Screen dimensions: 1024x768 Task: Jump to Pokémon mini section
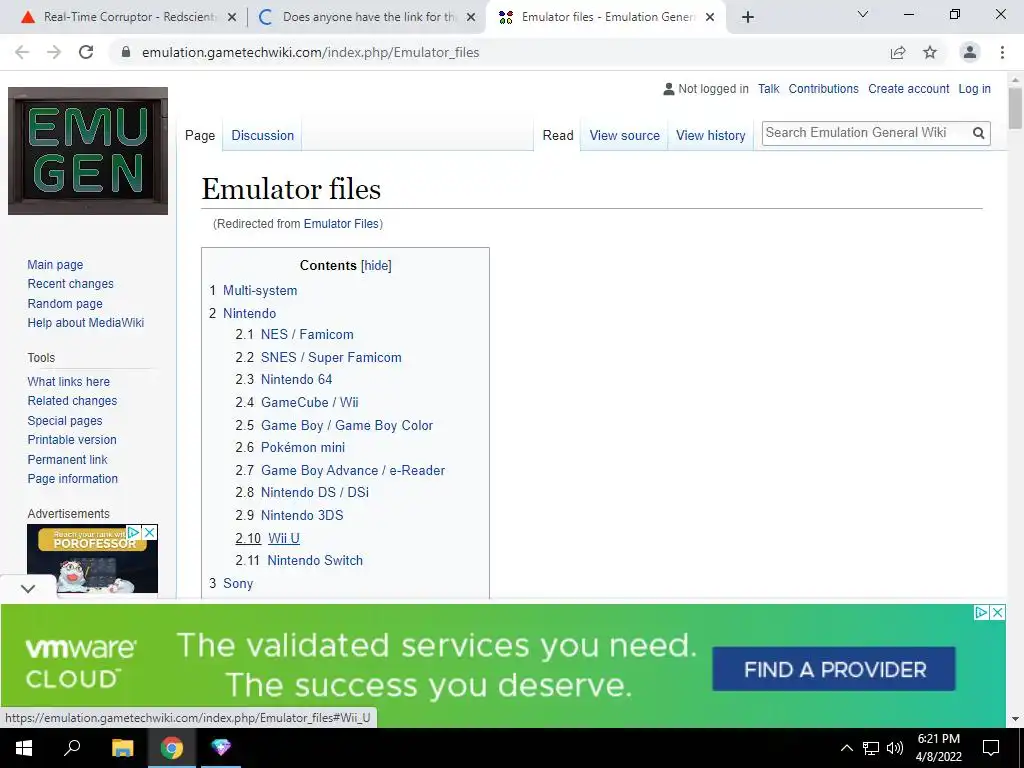click(303, 447)
